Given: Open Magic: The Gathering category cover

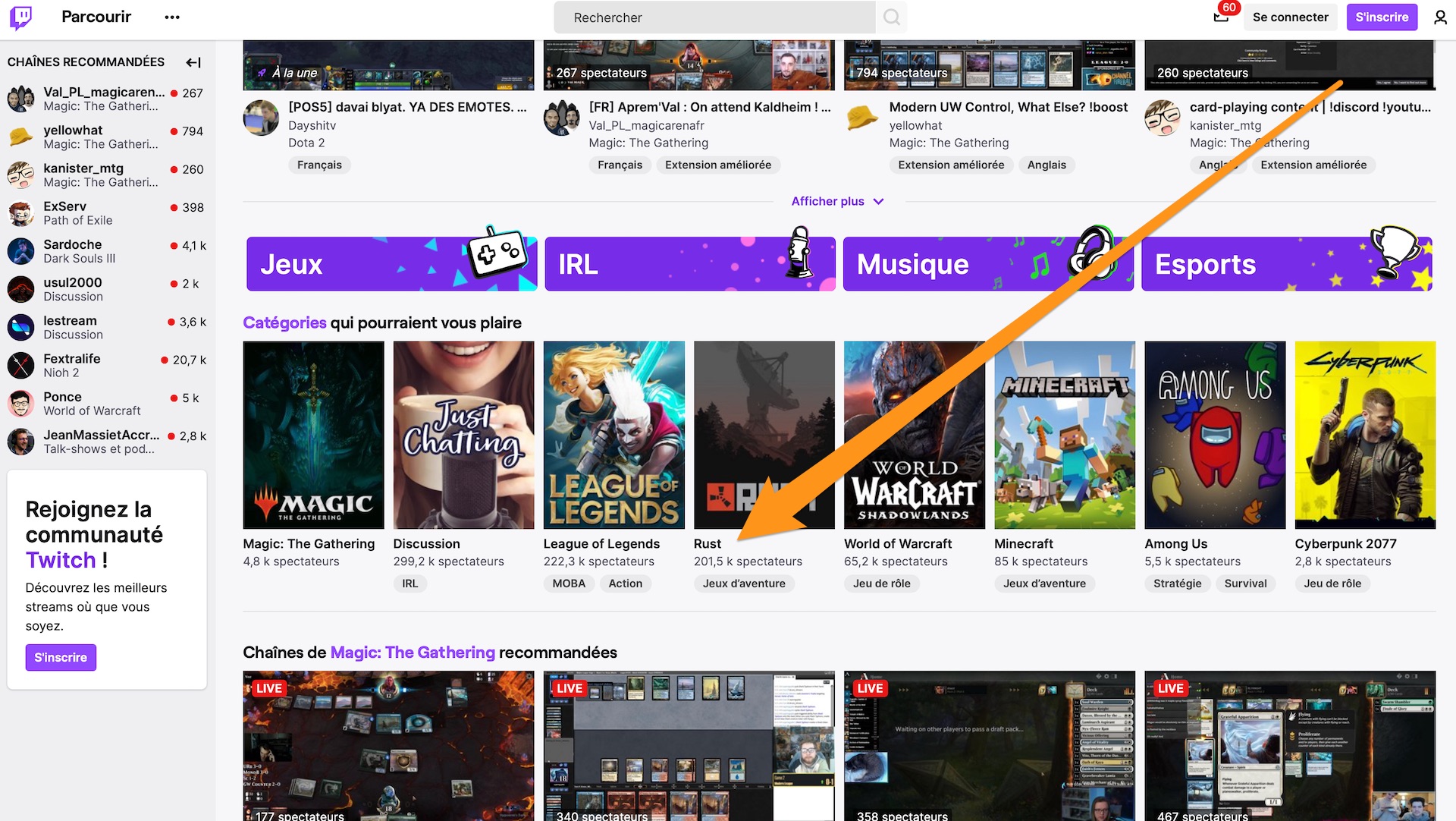Looking at the screenshot, I should point(313,435).
